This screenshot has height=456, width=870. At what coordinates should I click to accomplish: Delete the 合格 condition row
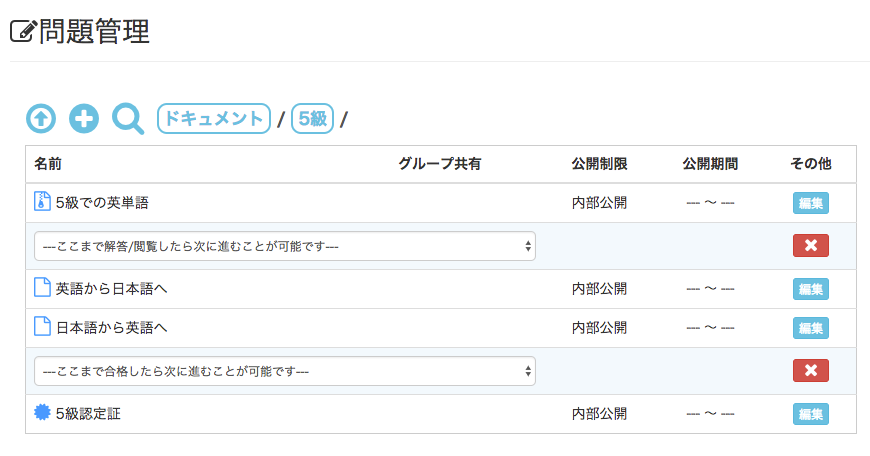point(810,371)
